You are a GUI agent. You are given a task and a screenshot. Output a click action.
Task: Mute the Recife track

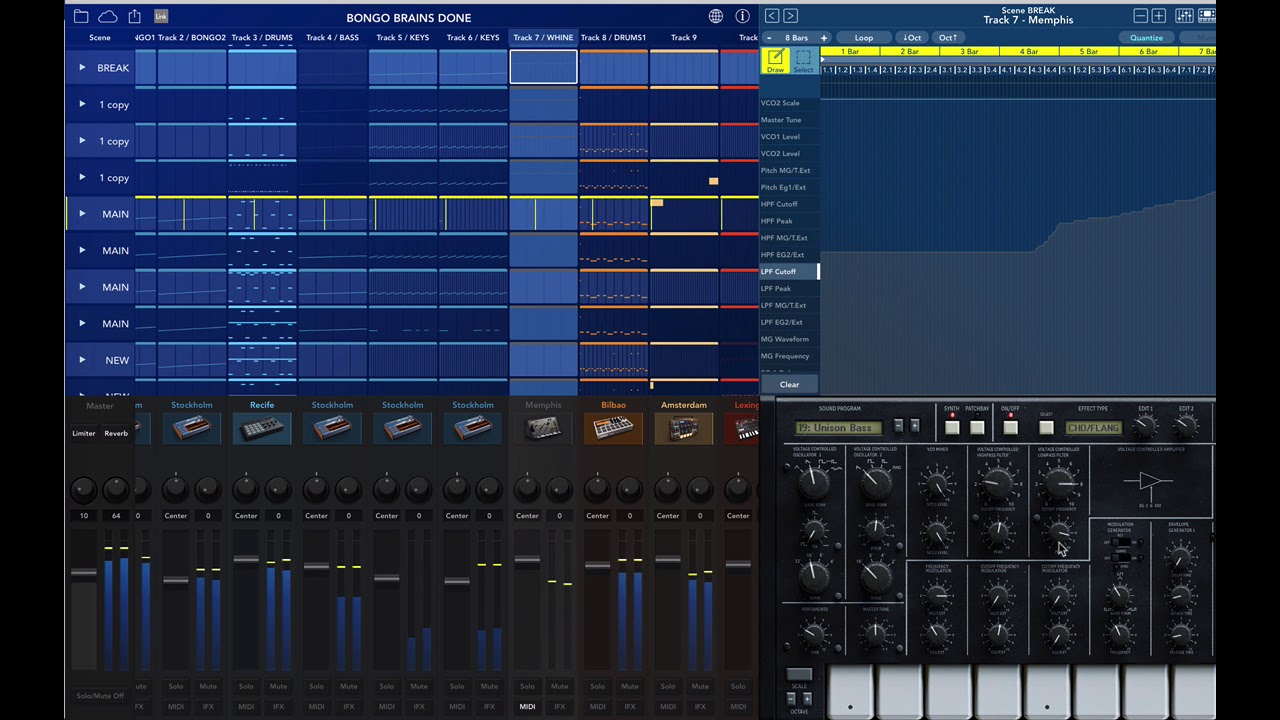(278, 686)
